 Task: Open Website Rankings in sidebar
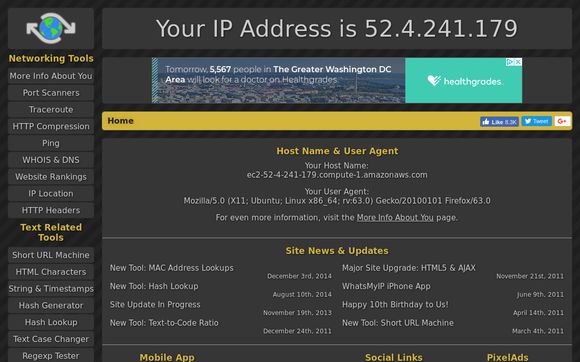tap(51, 177)
